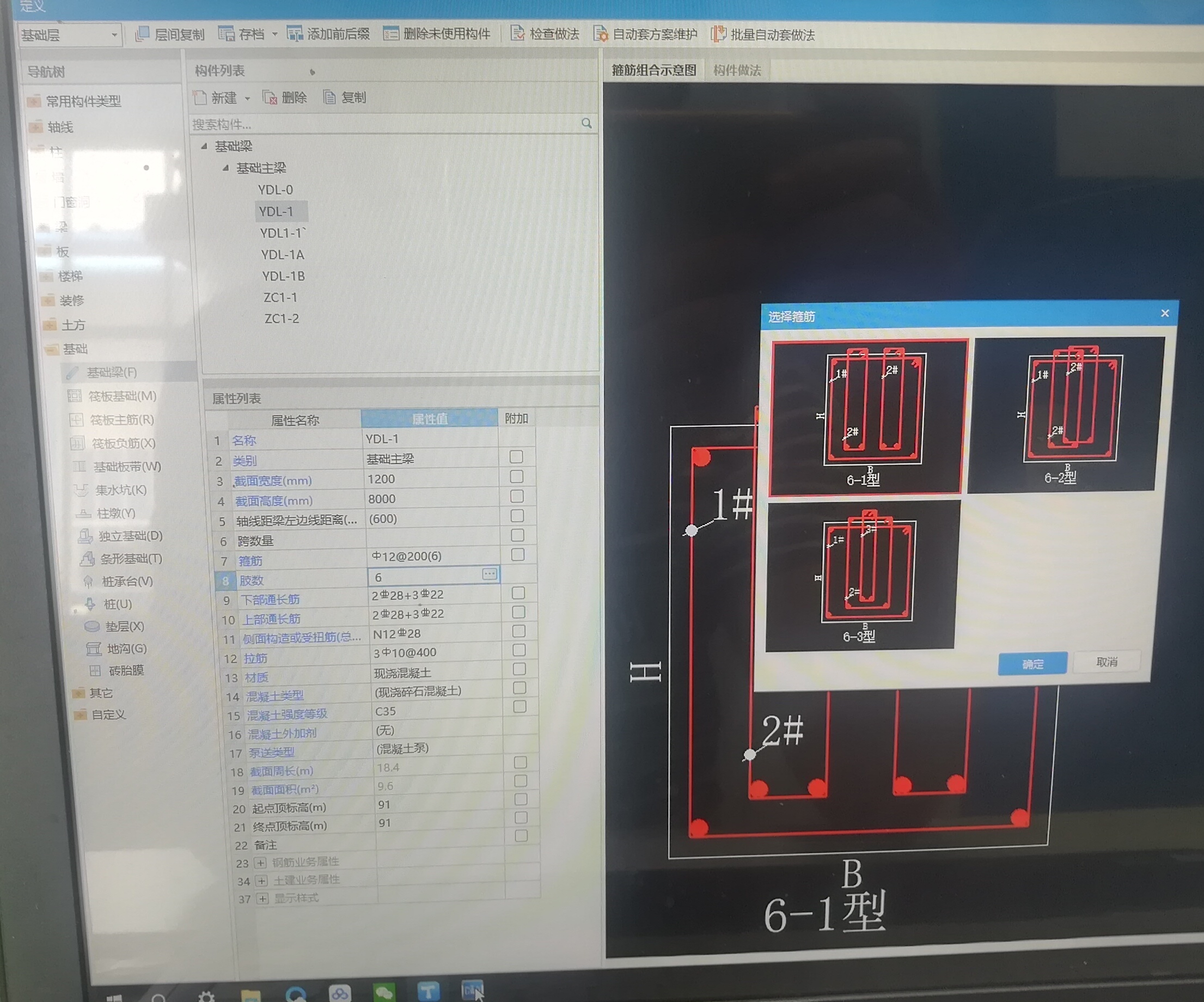Select 筏板主筋(R) icon

coord(76,420)
